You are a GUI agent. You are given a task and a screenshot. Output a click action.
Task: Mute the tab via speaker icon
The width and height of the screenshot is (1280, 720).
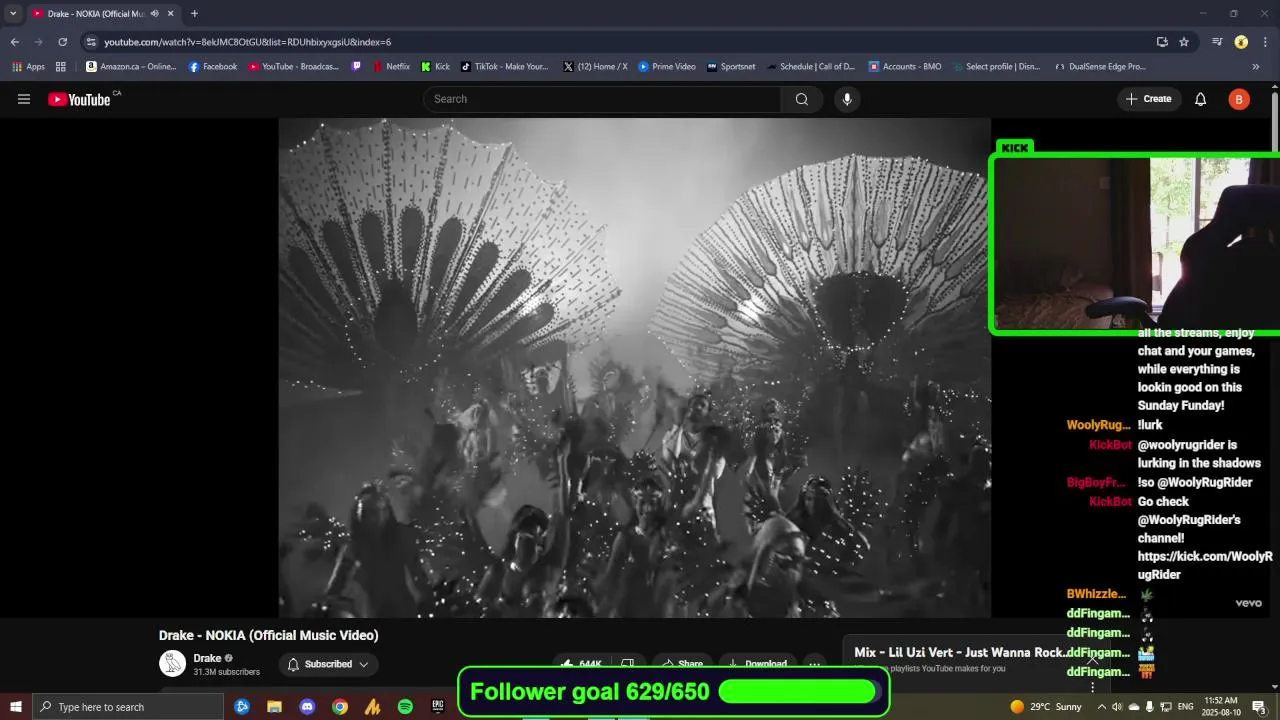(154, 14)
